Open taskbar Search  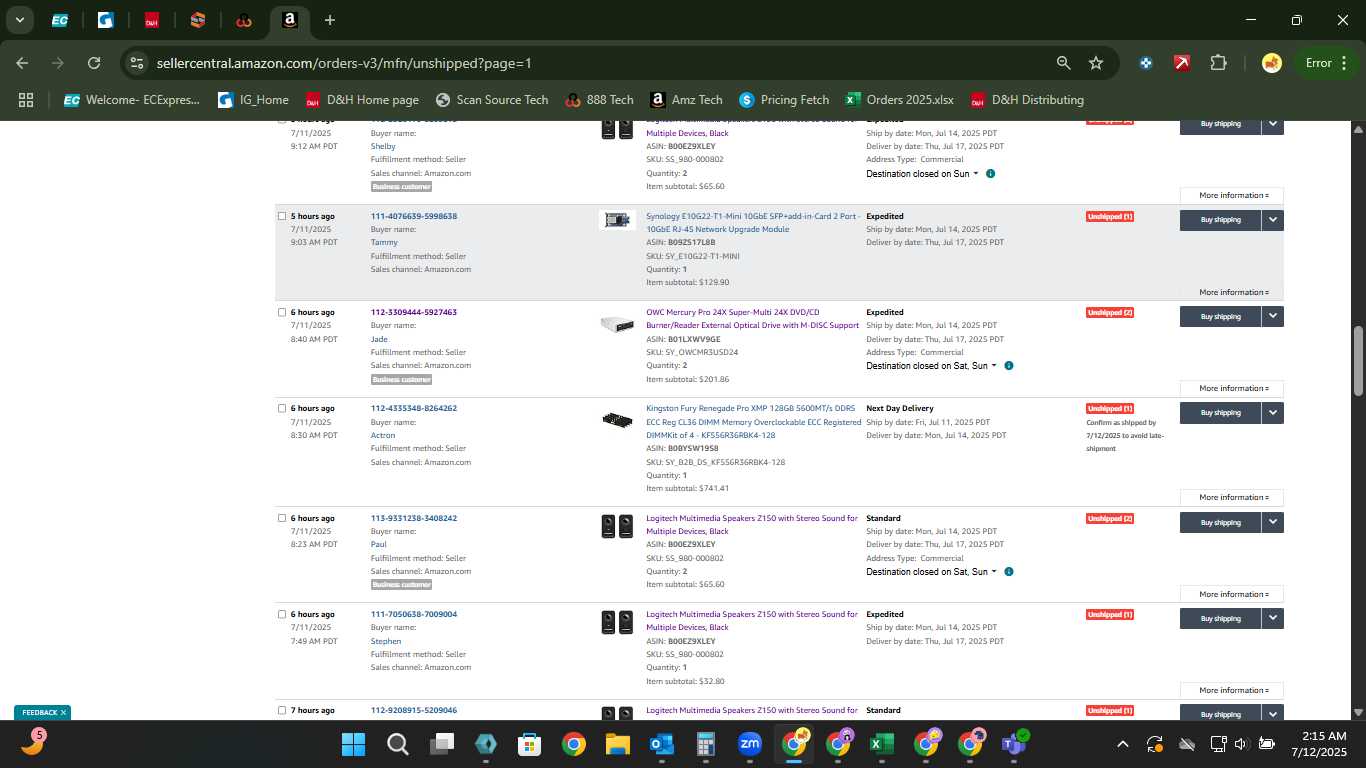(397, 744)
